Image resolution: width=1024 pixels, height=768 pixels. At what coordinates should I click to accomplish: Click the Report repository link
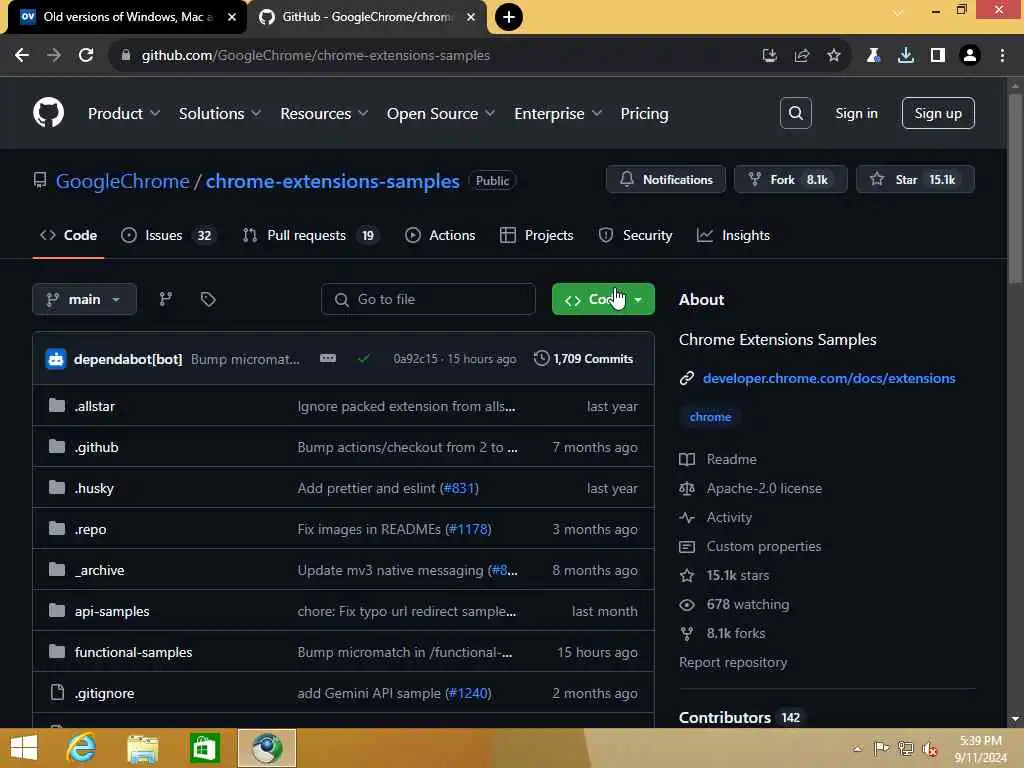[733, 662]
